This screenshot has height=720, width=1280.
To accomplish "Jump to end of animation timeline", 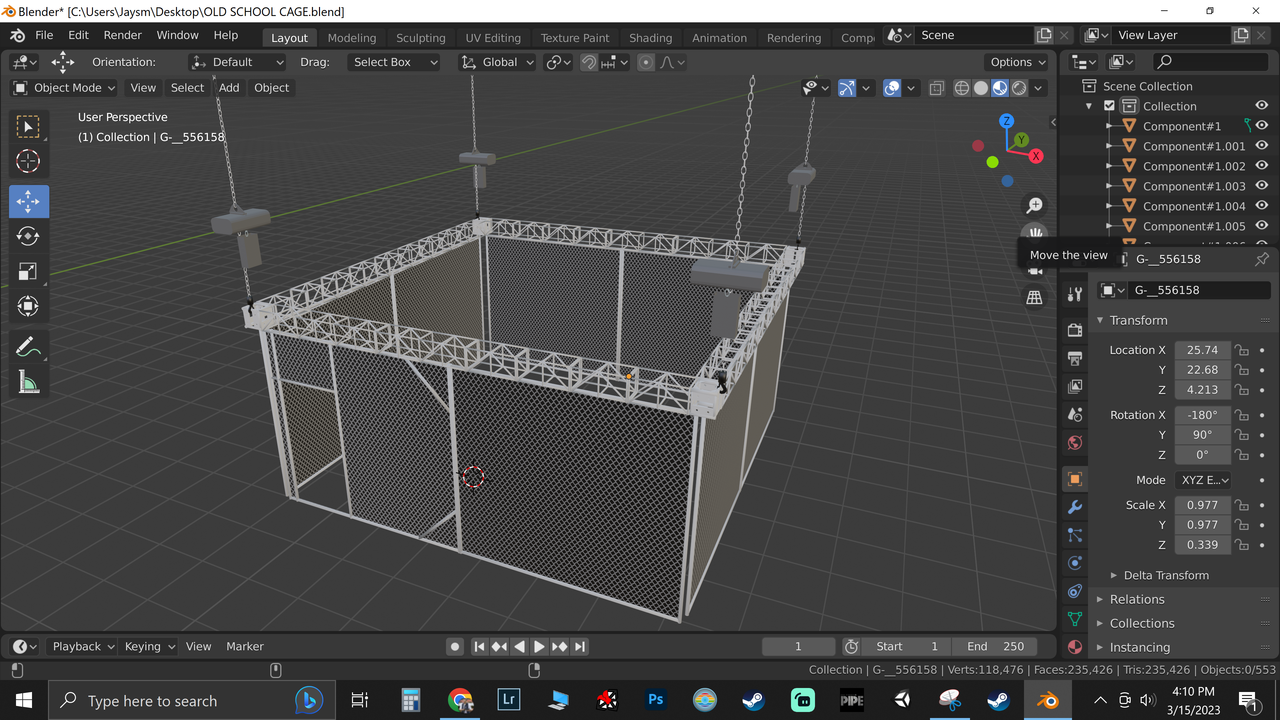I will tap(580, 646).
